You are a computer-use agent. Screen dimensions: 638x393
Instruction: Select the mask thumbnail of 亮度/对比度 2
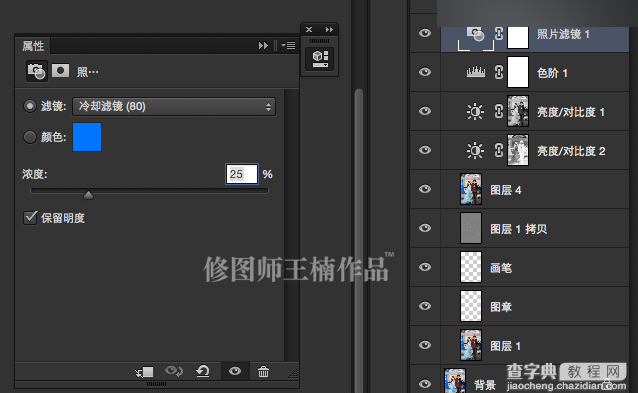518,150
